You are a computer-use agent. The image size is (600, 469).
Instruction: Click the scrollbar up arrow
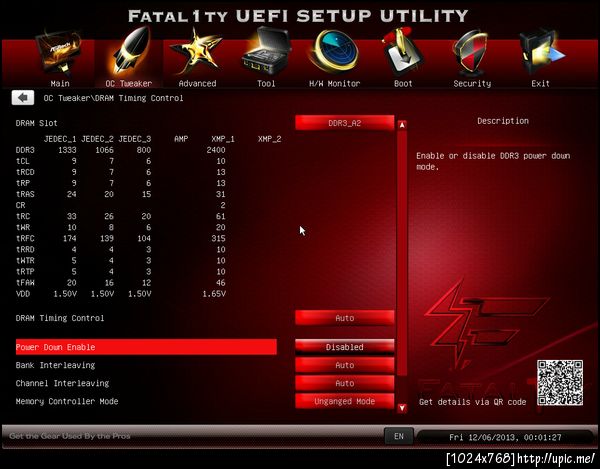coord(402,125)
